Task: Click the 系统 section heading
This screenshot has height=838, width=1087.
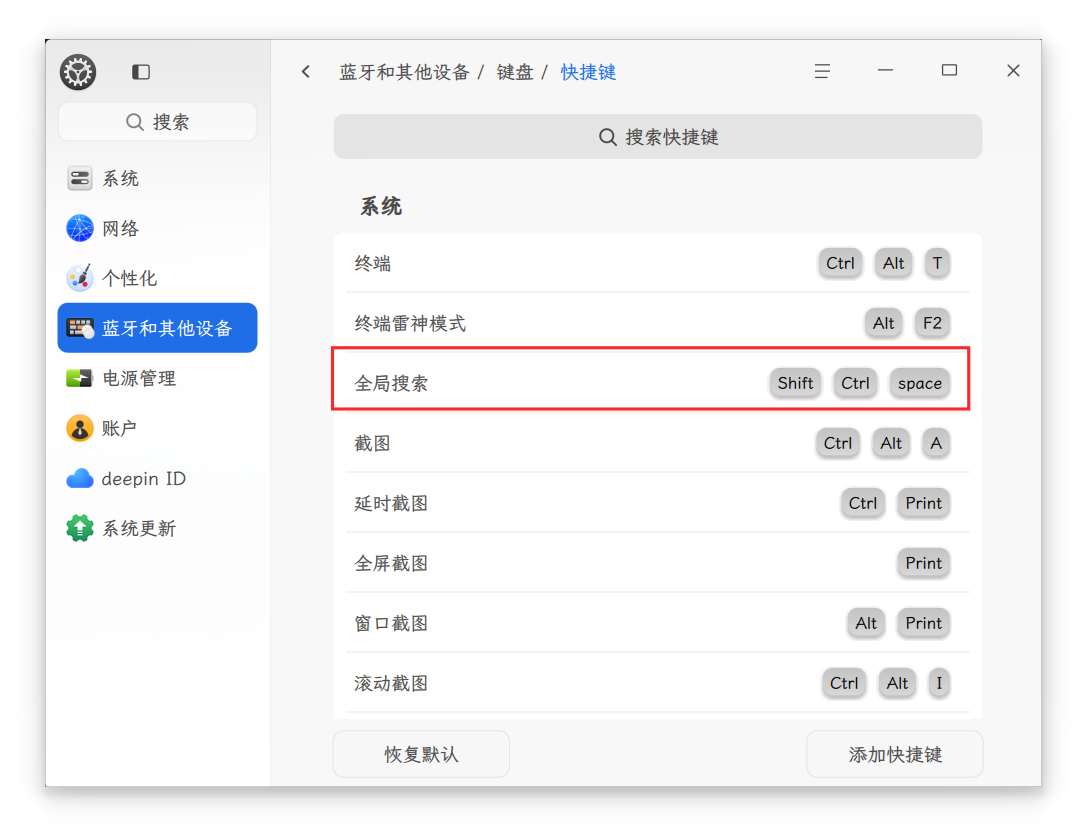Action: pyautogui.click(x=381, y=207)
